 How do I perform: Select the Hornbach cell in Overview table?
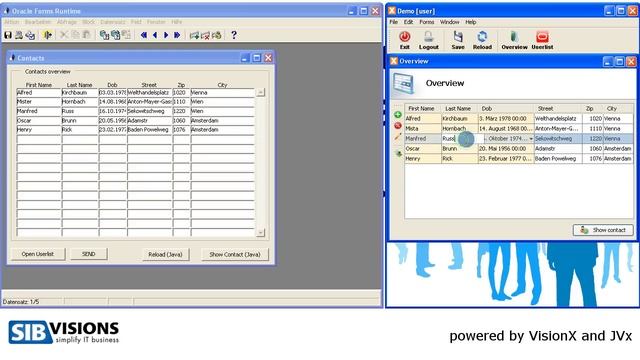tap(459, 129)
